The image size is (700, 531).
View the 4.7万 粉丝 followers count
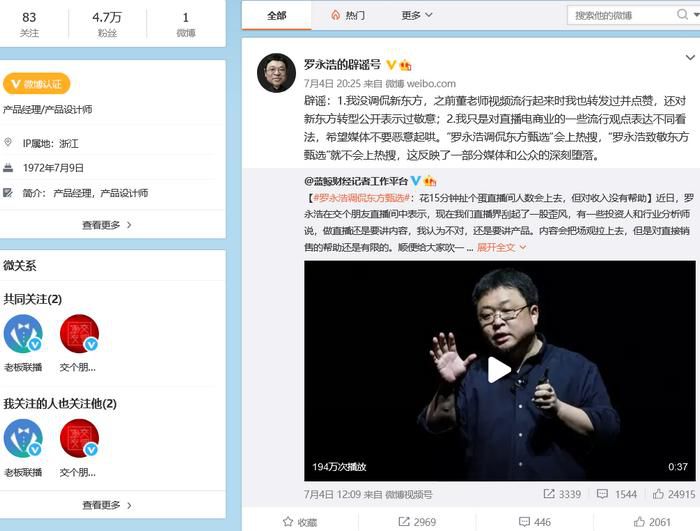[107, 24]
